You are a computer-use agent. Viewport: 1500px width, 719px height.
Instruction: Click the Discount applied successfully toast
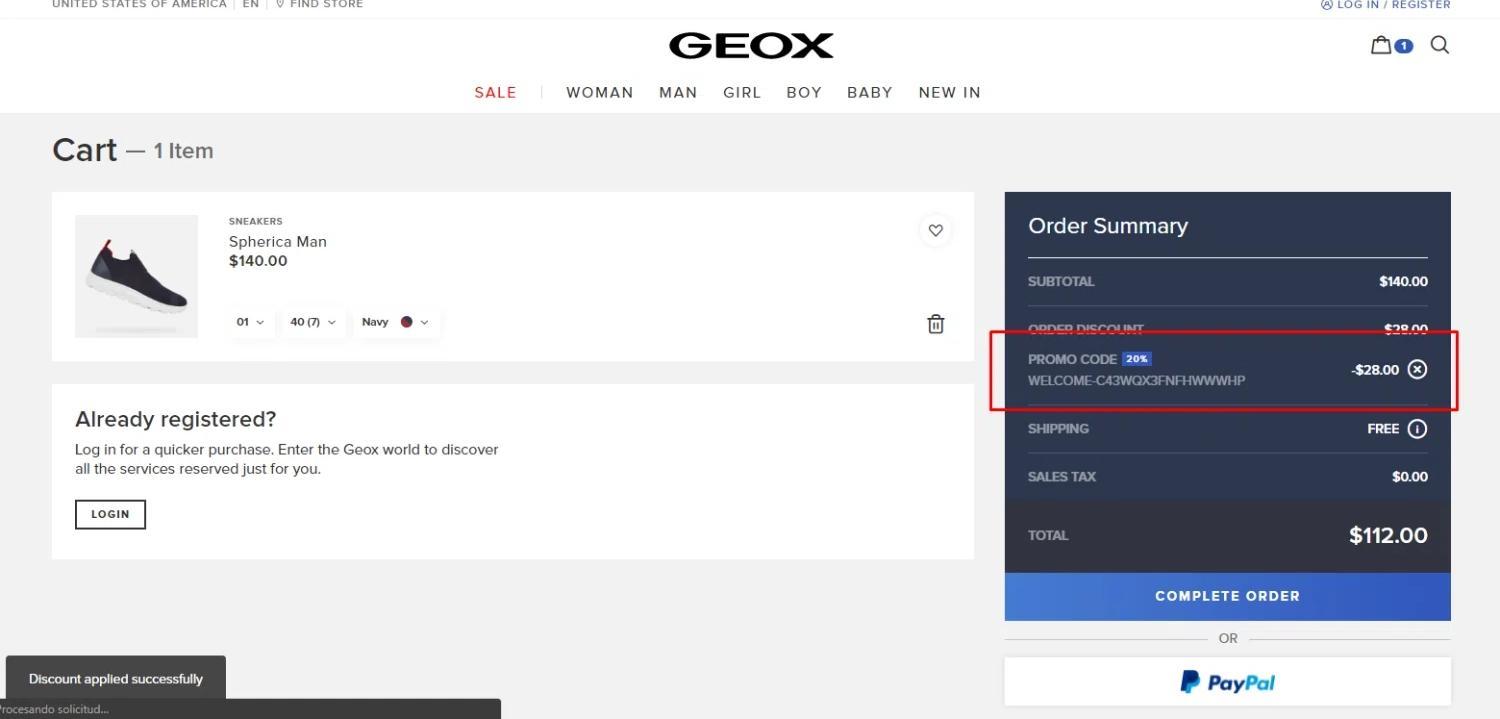click(116, 678)
